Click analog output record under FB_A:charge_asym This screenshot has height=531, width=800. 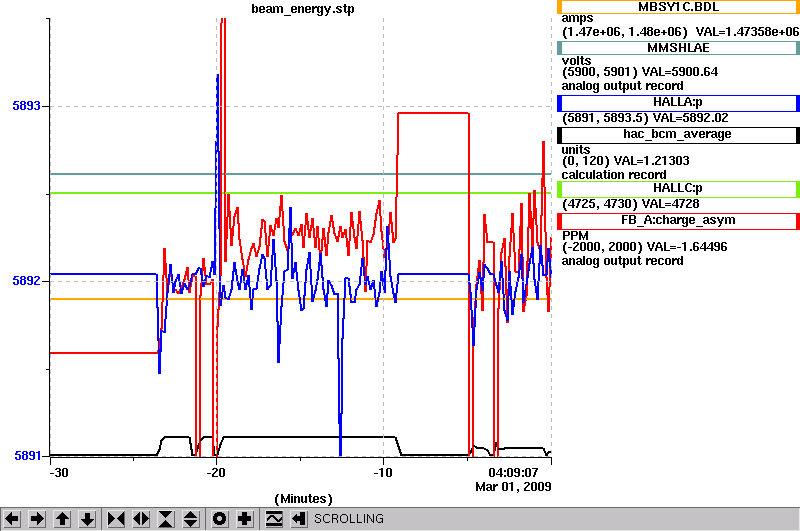[x=622, y=261]
